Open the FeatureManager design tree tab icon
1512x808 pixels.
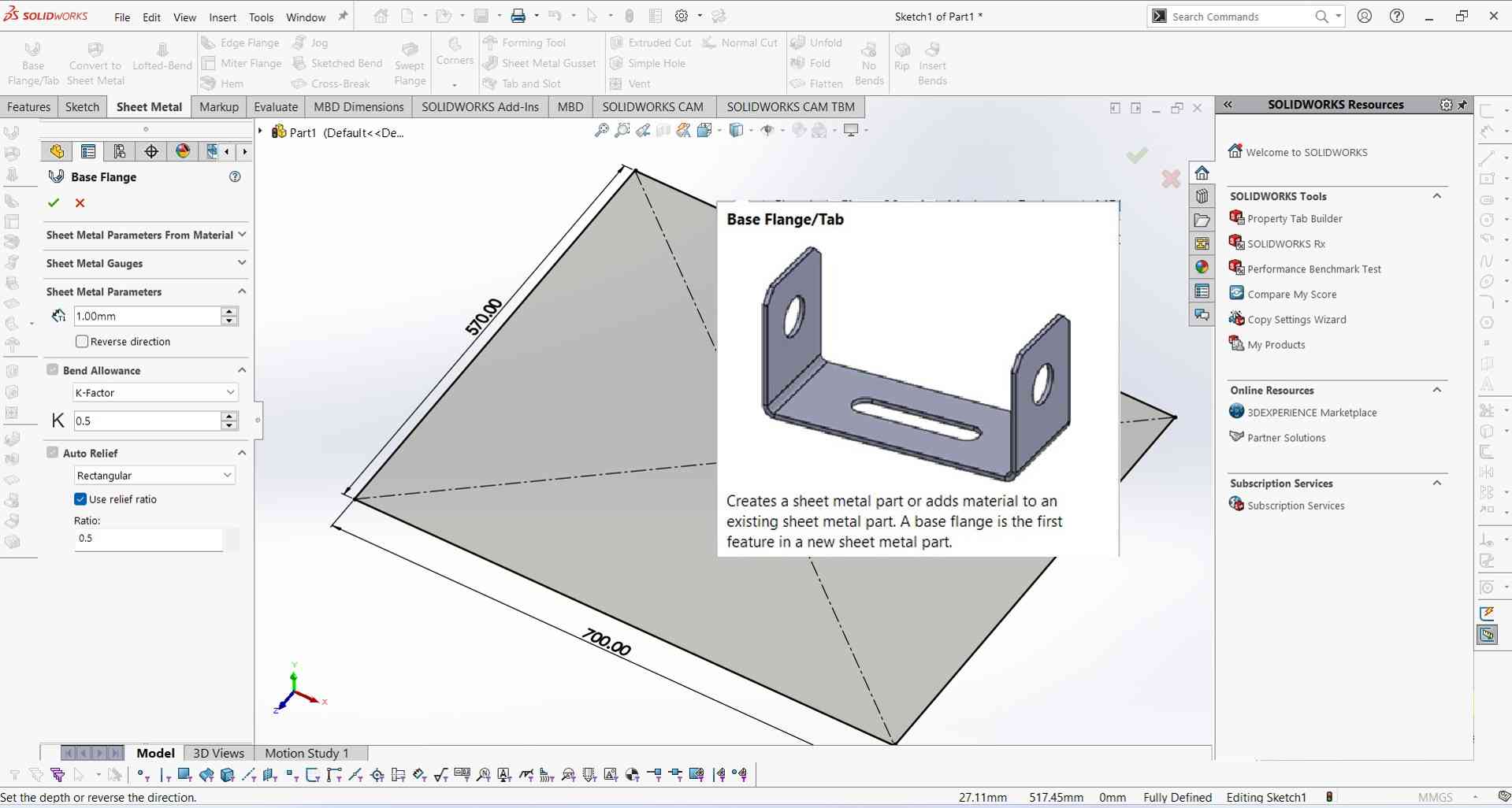57,151
